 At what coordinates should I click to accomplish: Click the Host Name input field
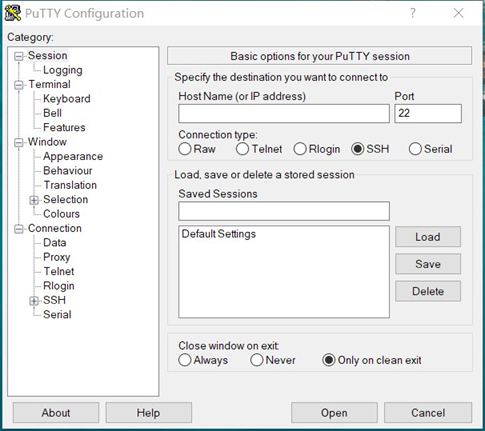click(284, 114)
